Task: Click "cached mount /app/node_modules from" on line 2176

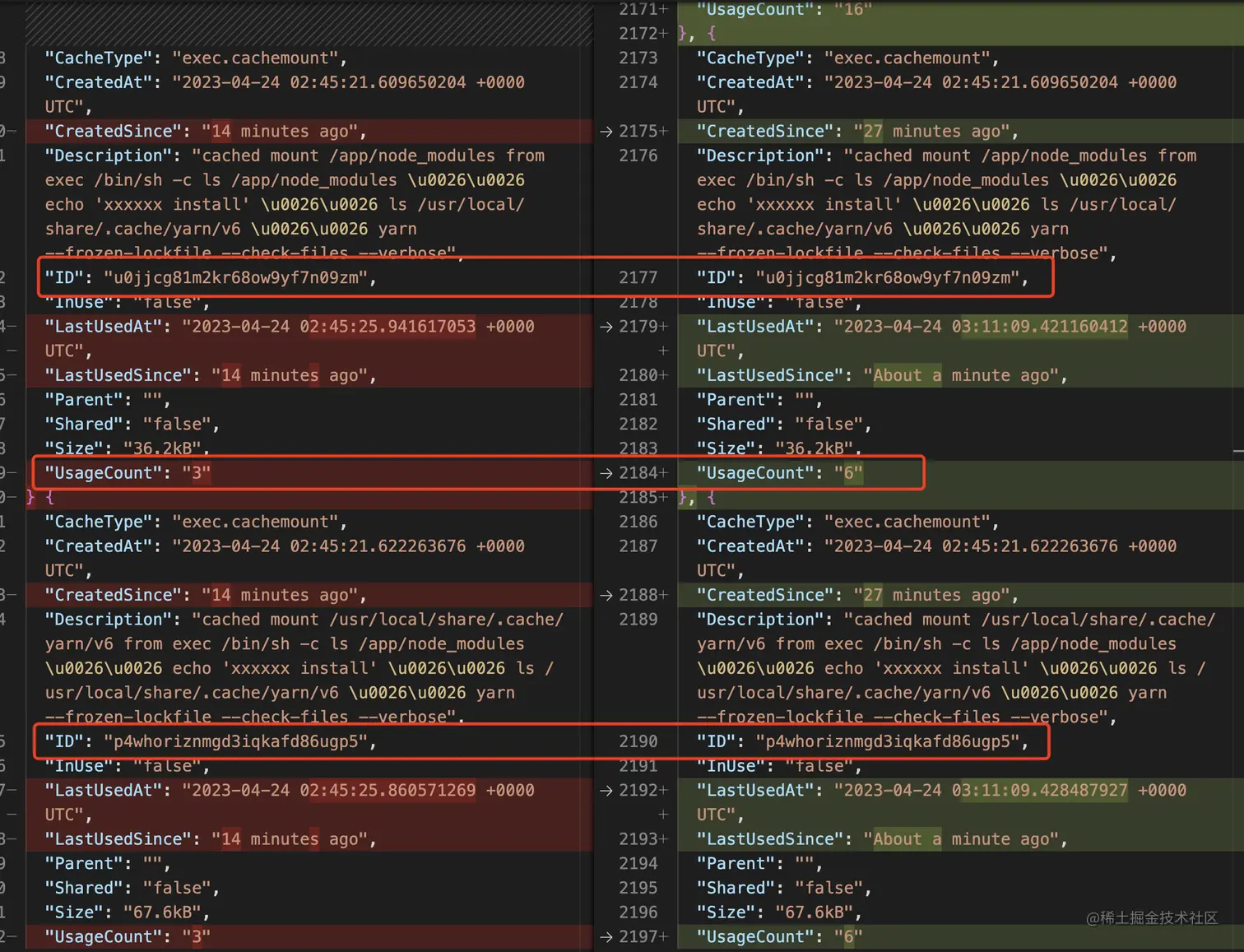Action: click(1021, 156)
